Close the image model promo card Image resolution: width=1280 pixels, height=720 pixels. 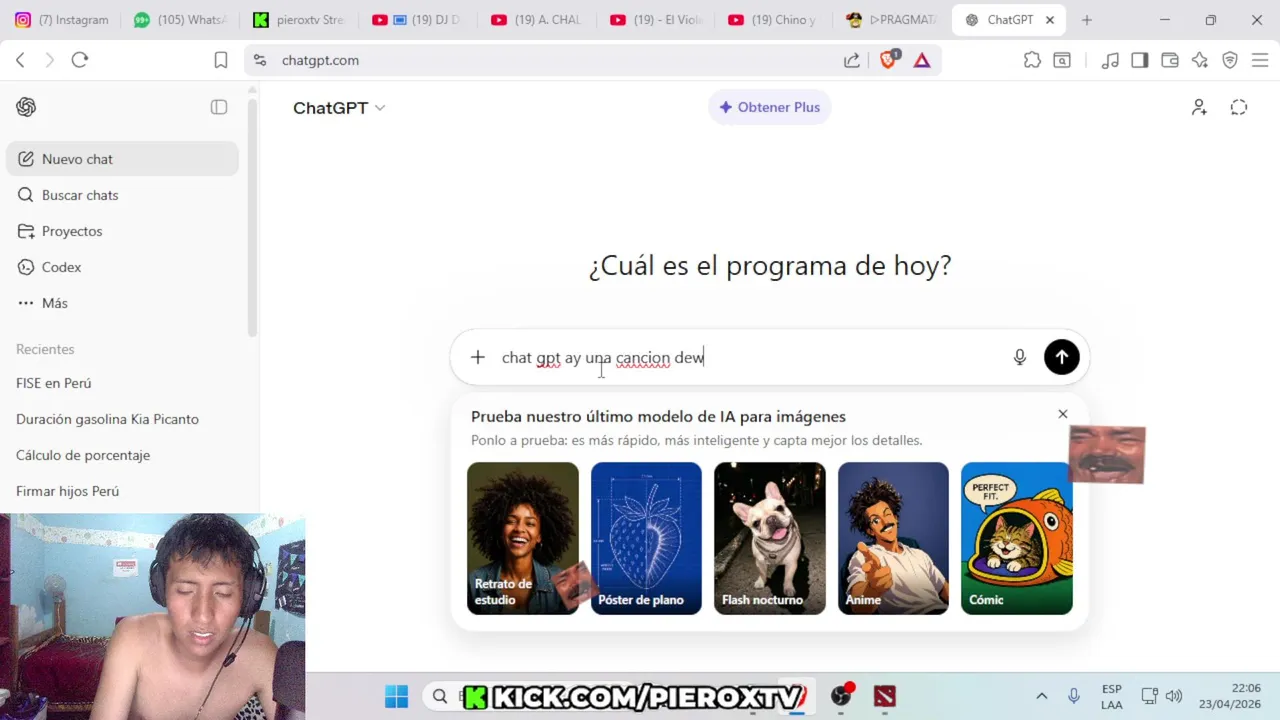coord(1063,414)
